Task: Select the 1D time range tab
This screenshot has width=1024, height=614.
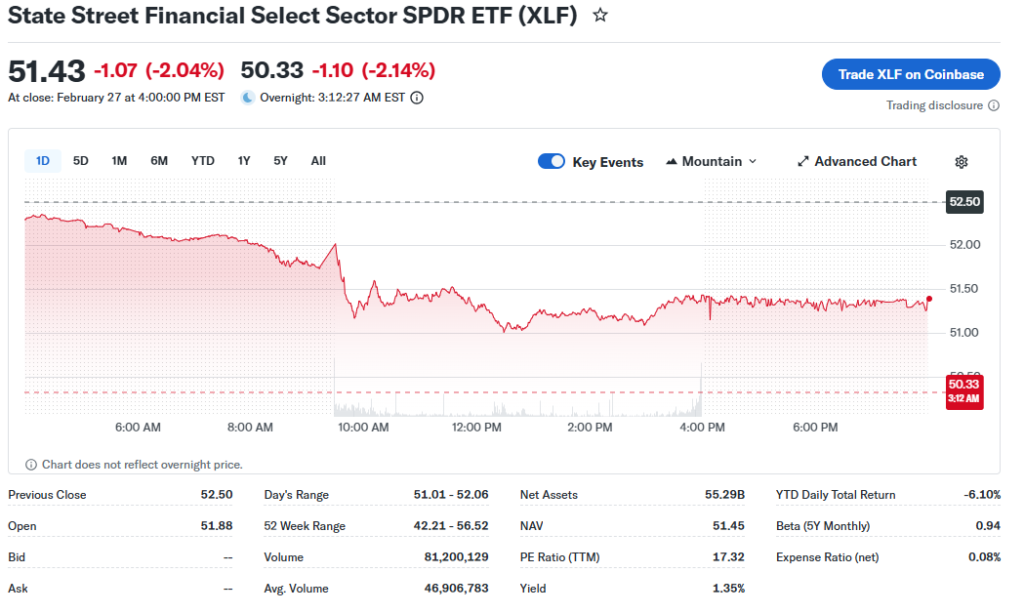Action: [43, 161]
